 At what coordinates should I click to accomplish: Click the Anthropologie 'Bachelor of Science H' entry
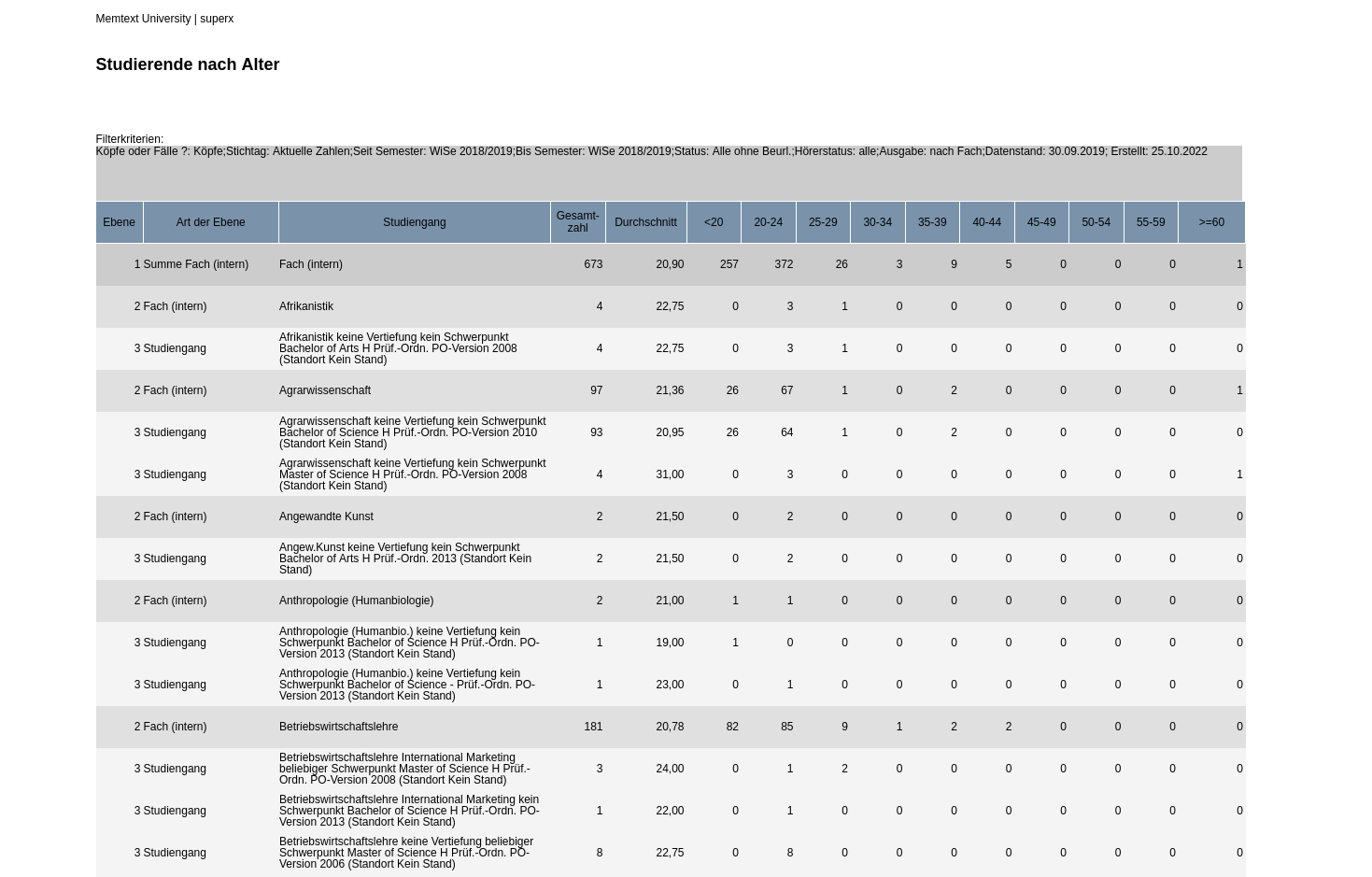point(409,643)
